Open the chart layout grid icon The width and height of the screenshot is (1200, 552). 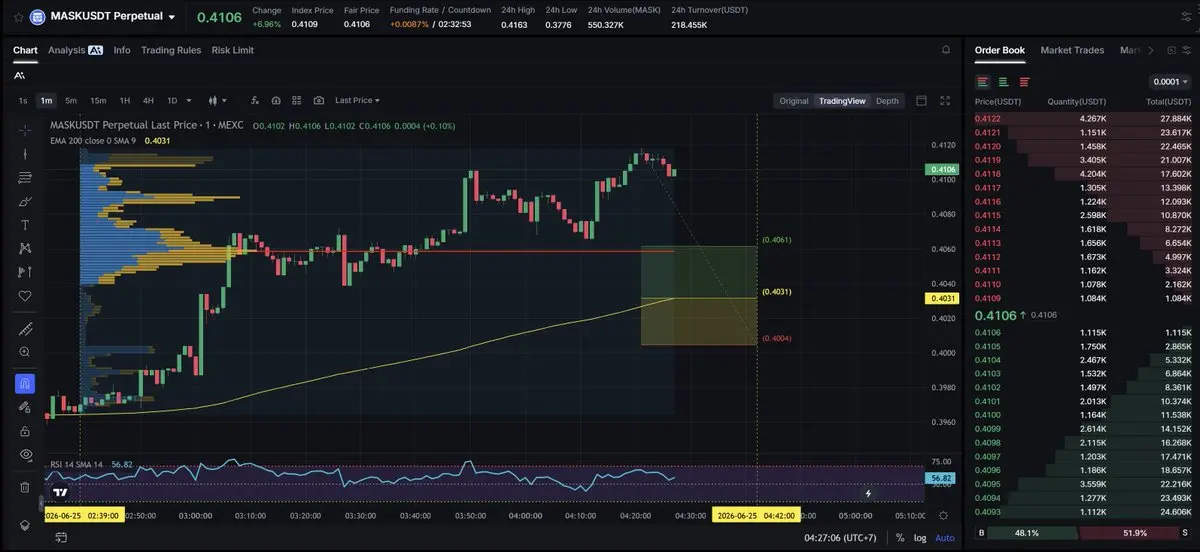coord(297,100)
